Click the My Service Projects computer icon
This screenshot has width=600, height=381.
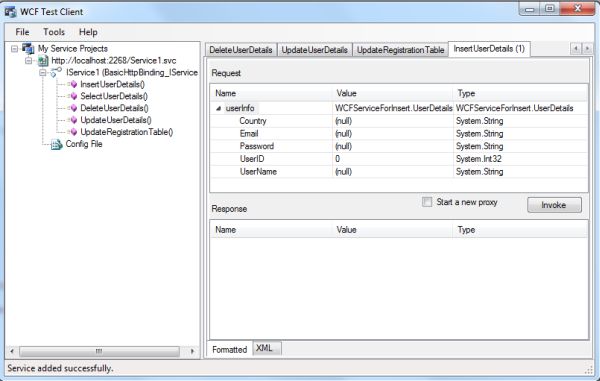(28, 49)
